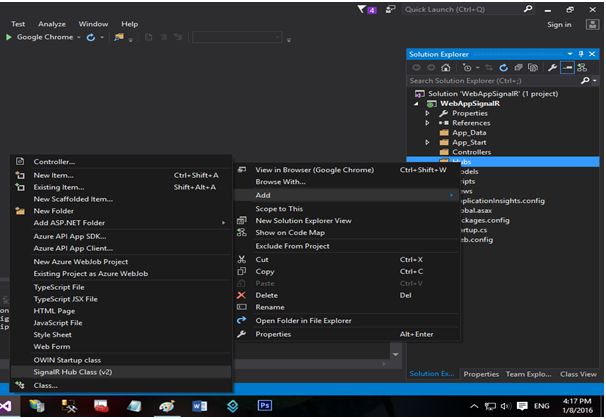Viewport: 606px width, 419px height.
Task: Expand the References node
Action: (427, 123)
